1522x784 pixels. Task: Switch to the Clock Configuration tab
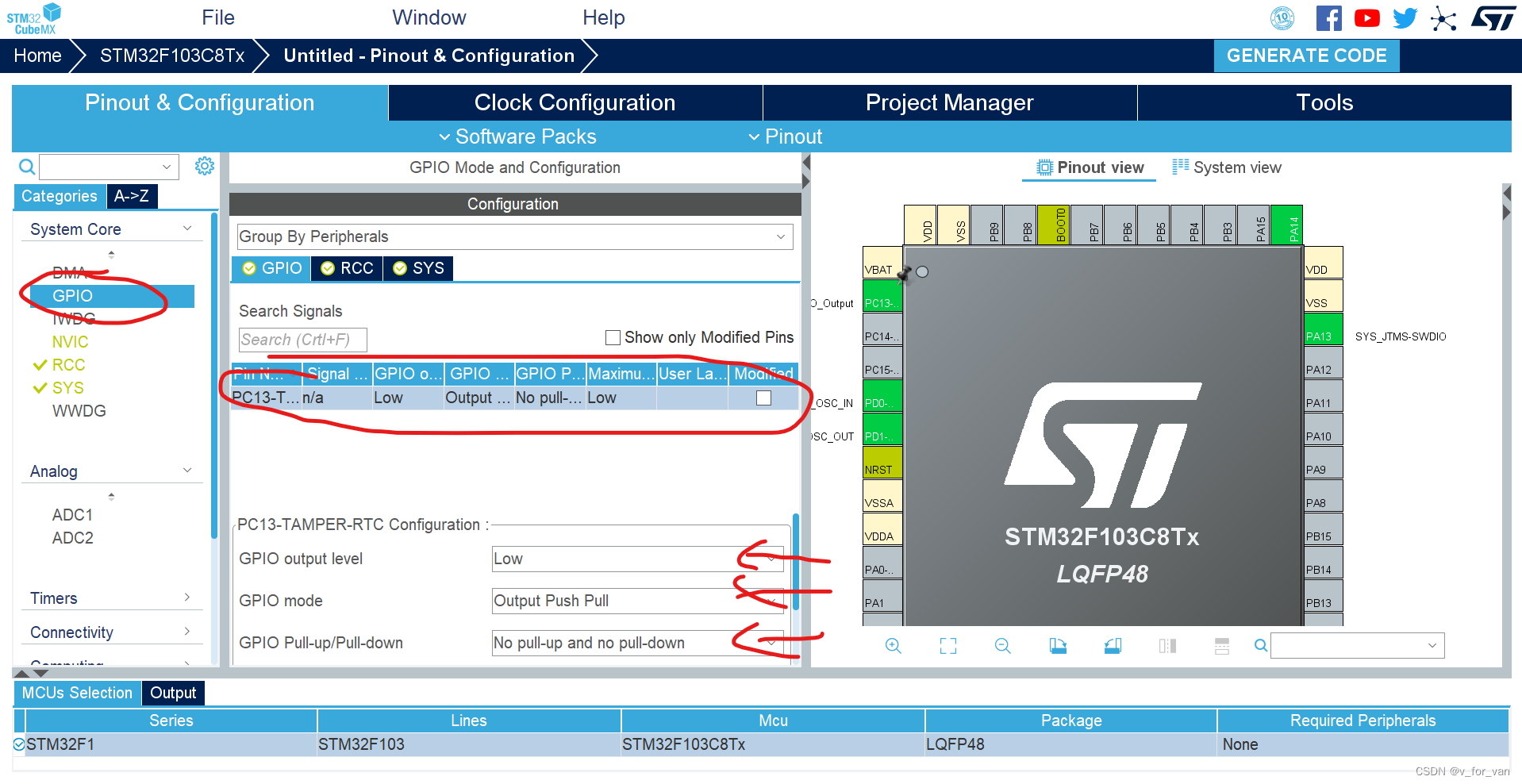pos(575,102)
